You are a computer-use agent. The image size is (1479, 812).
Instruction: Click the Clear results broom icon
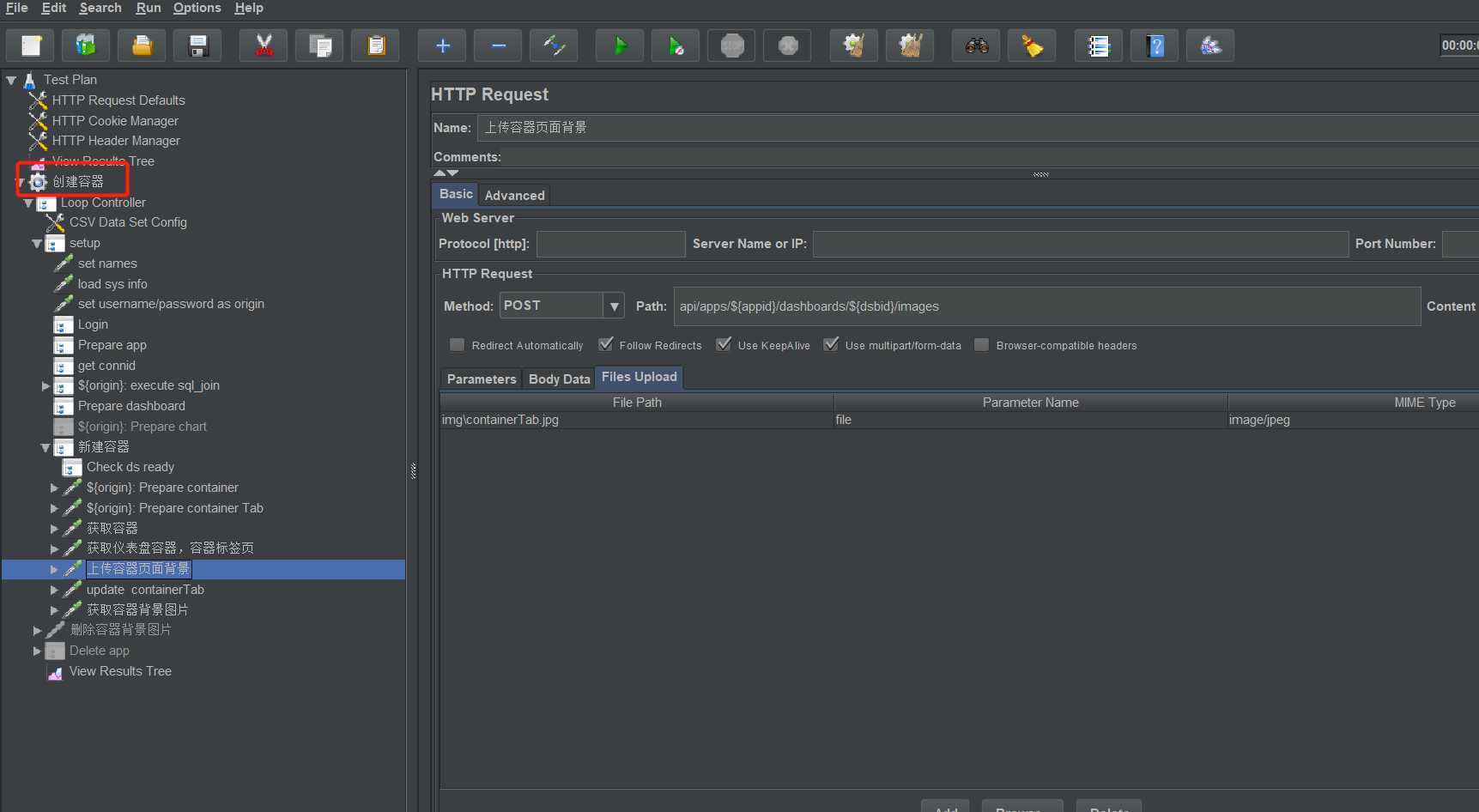click(854, 45)
